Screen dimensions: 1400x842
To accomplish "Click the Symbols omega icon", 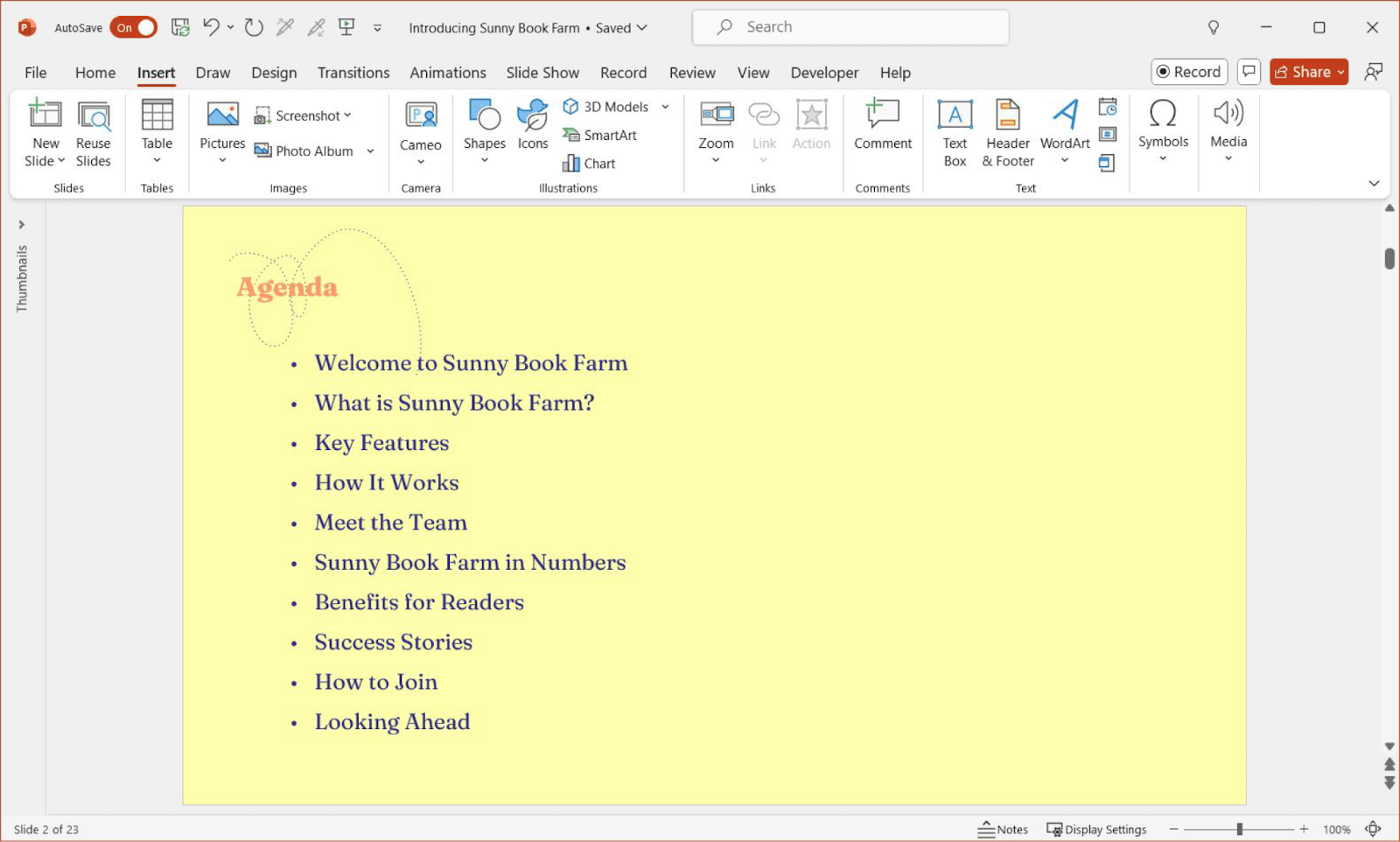I will click(x=1163, y=114).
